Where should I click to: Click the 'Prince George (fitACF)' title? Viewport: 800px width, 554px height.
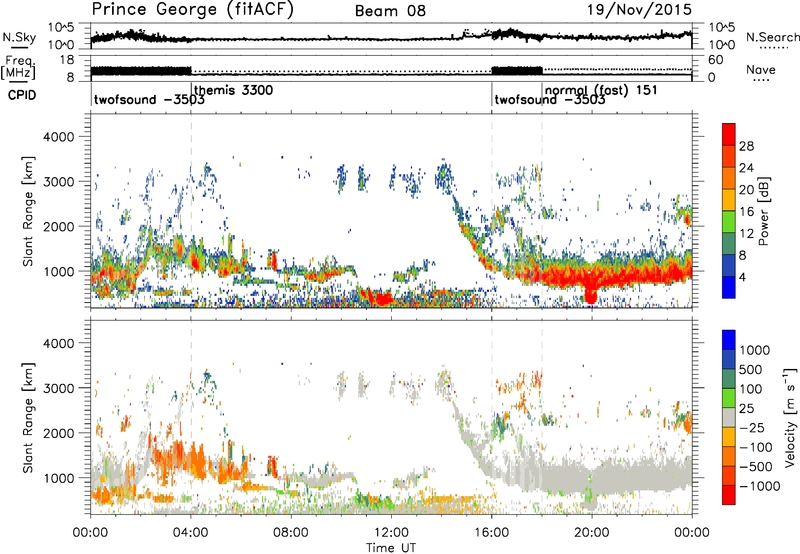pyautogui.click(x=193, y=9)
